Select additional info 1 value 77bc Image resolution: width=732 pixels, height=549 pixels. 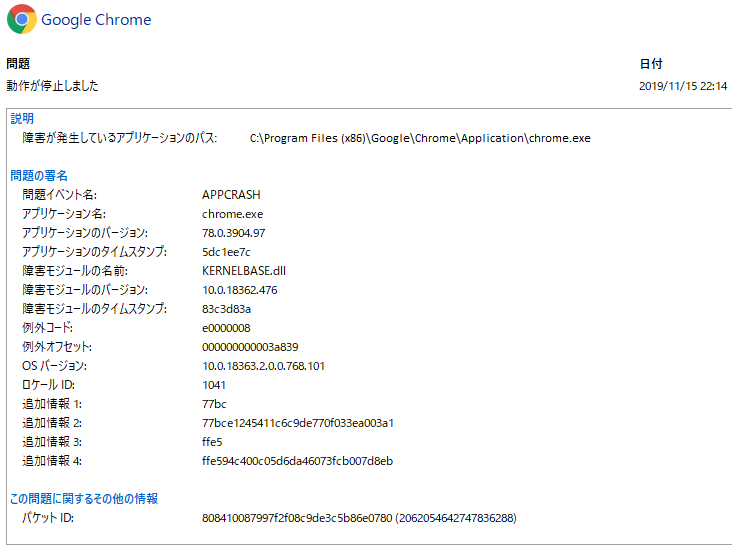[x=214, y=404]
